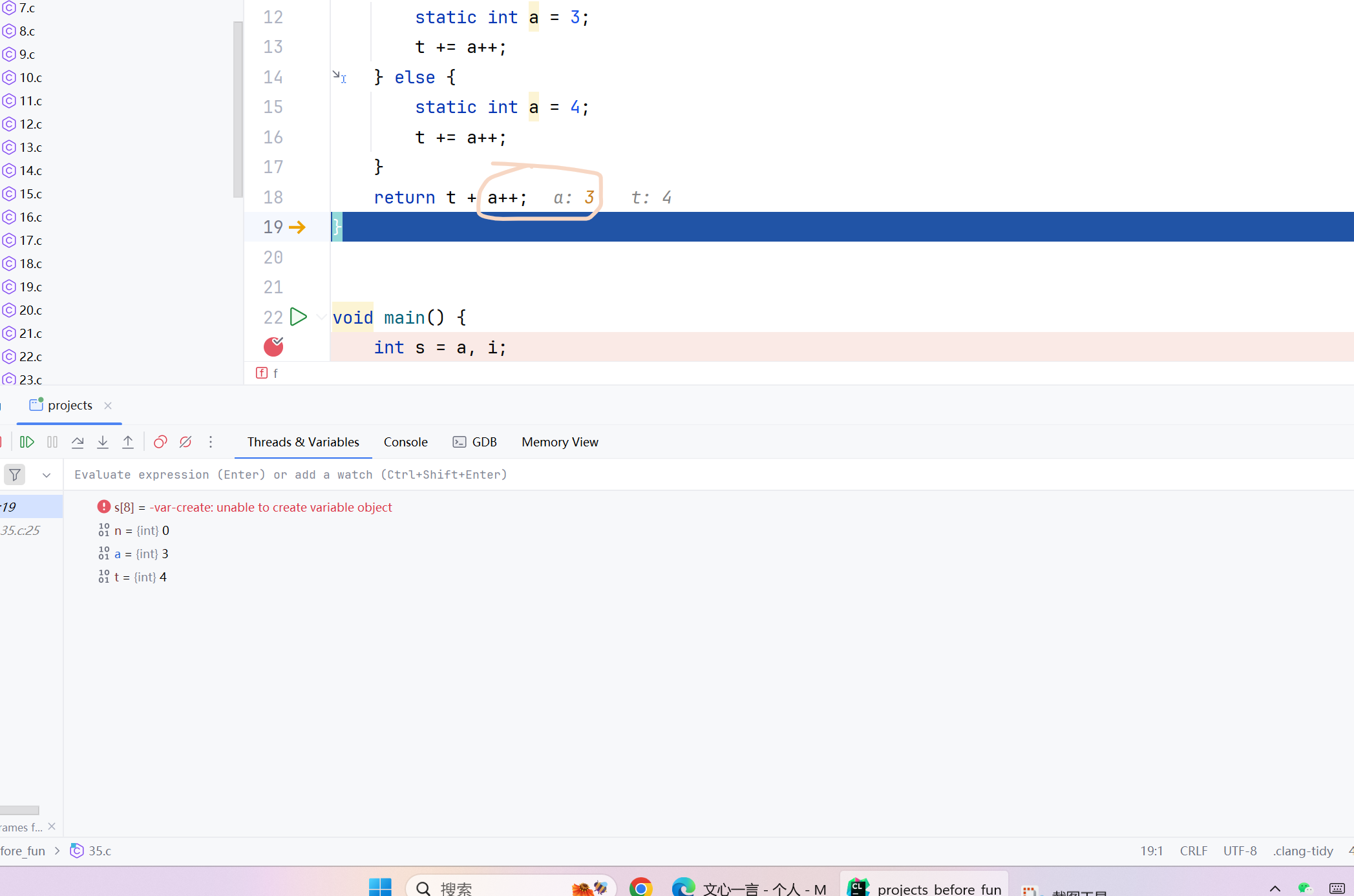Close the projects debug session tab
Image resolution: width=1354 pixels, height=896 pixels.
coord(108,406)
